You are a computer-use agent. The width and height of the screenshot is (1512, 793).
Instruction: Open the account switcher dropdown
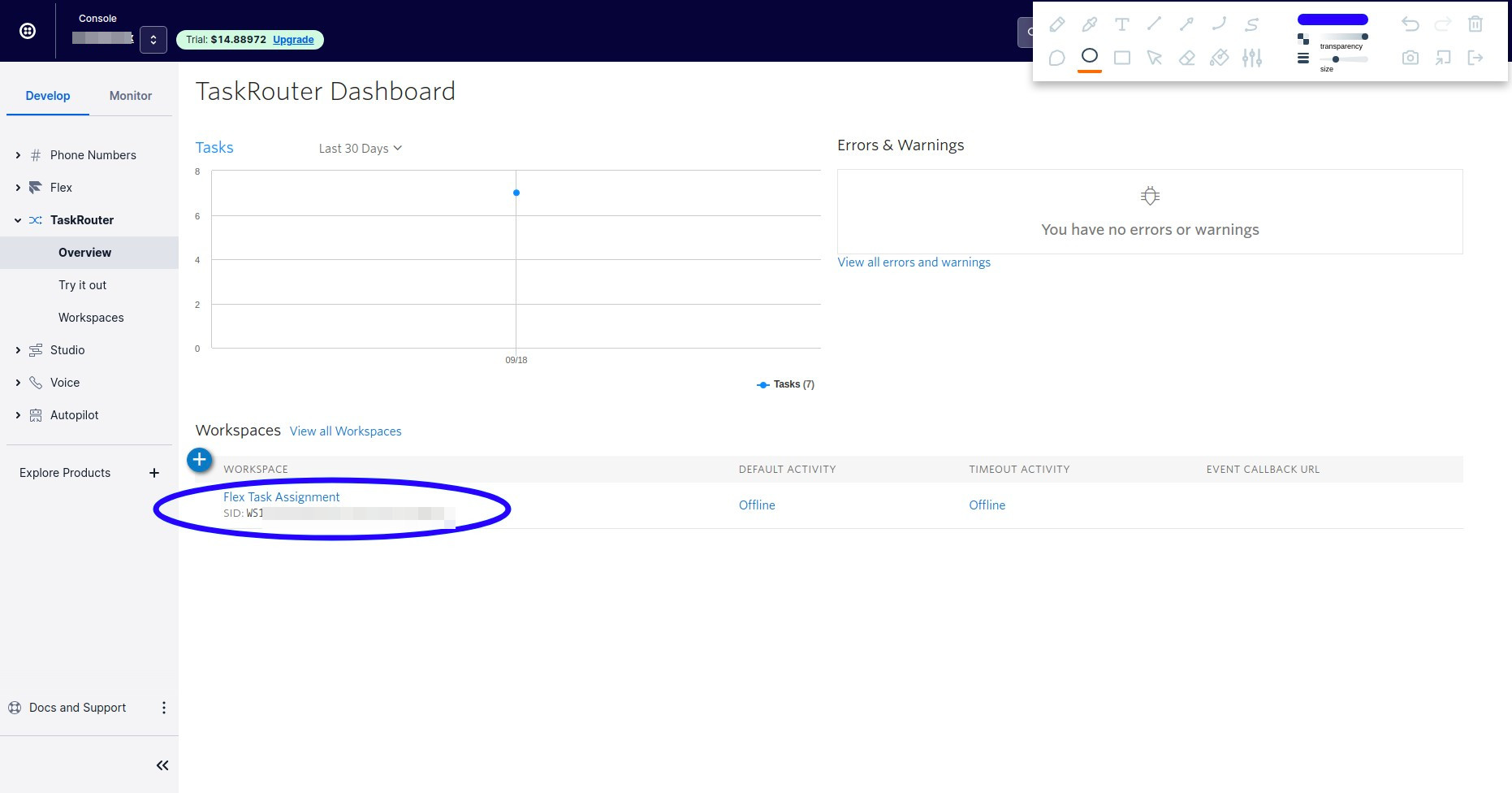pyautogui.click(x=153, y=40)
